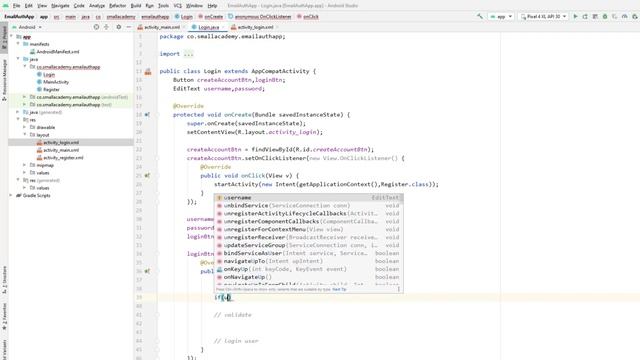Click the Make Project hammer icon

click(x=480, y=16)
